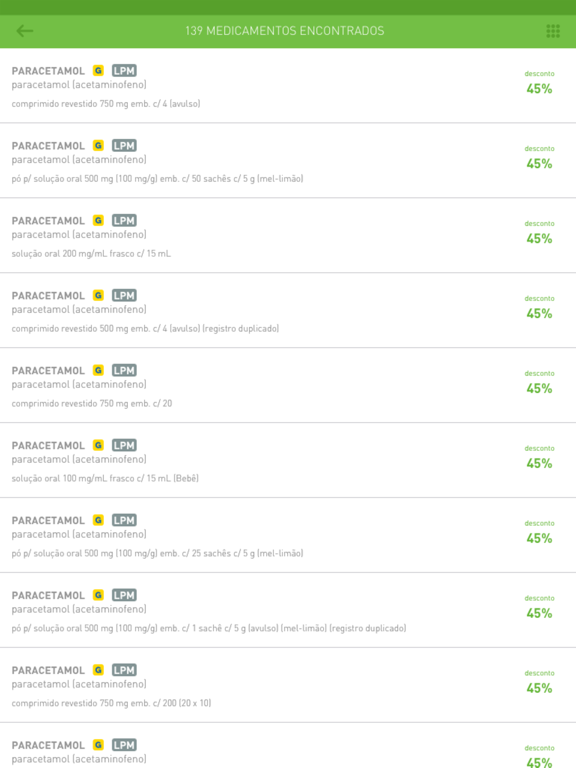Tap the G badge on 50 sachês item

click(x=98, y=145)
